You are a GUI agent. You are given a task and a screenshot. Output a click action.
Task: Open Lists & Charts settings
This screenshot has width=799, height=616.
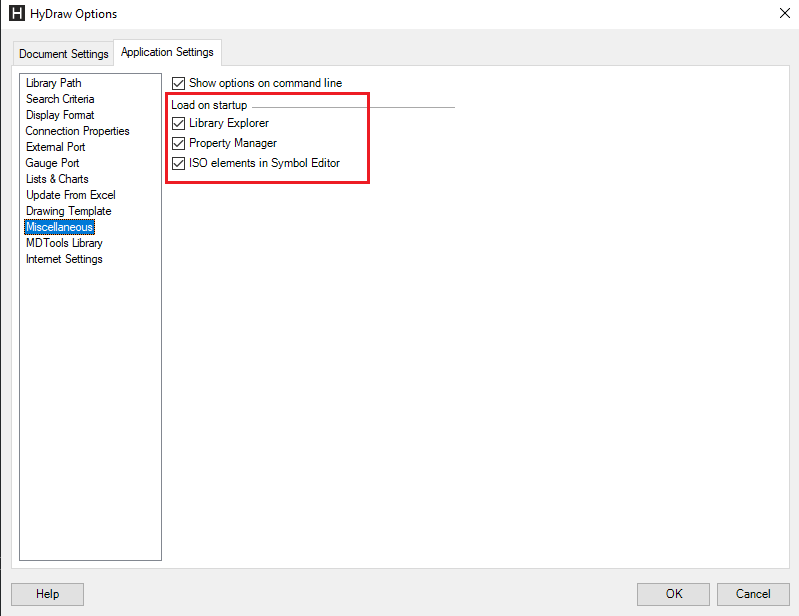(57, 179)
